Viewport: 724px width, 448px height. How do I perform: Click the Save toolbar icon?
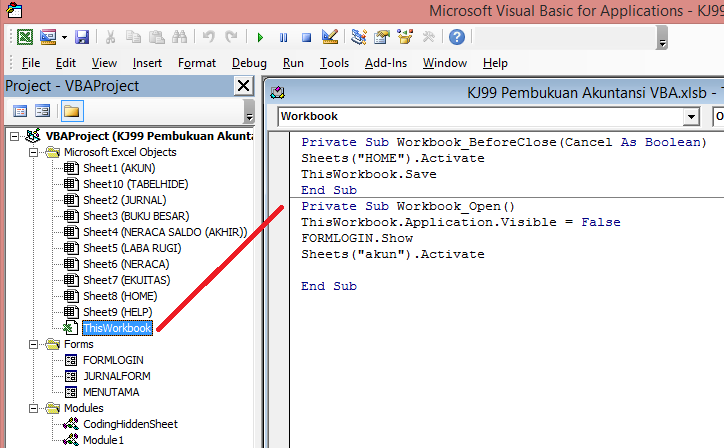[82, 37]
